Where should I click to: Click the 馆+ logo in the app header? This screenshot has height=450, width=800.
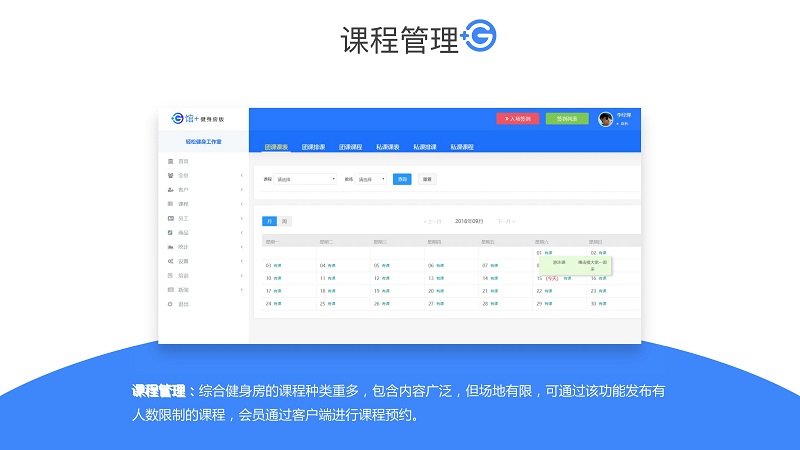point(197,119)
